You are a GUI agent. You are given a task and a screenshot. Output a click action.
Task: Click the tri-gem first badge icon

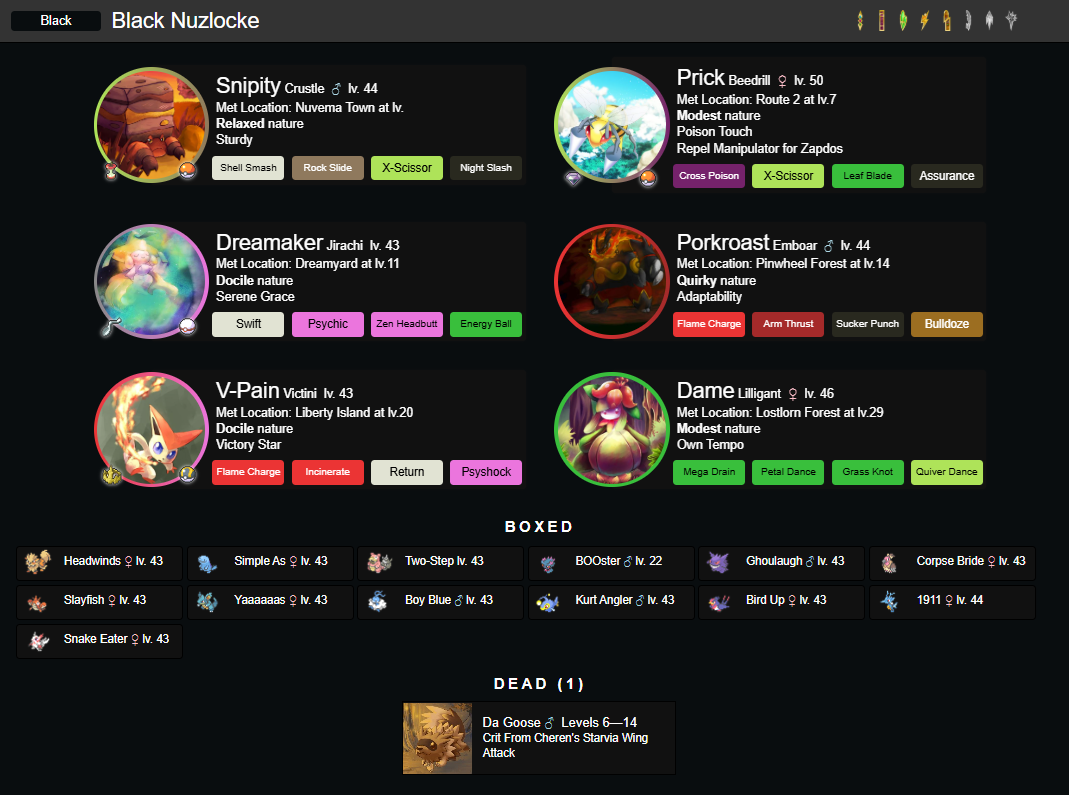[860, 20]
